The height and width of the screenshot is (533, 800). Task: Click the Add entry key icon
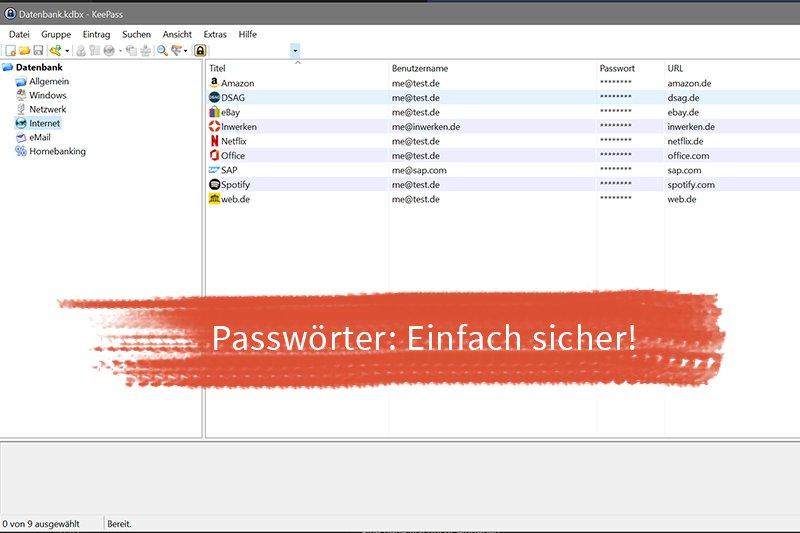(55, 50)
